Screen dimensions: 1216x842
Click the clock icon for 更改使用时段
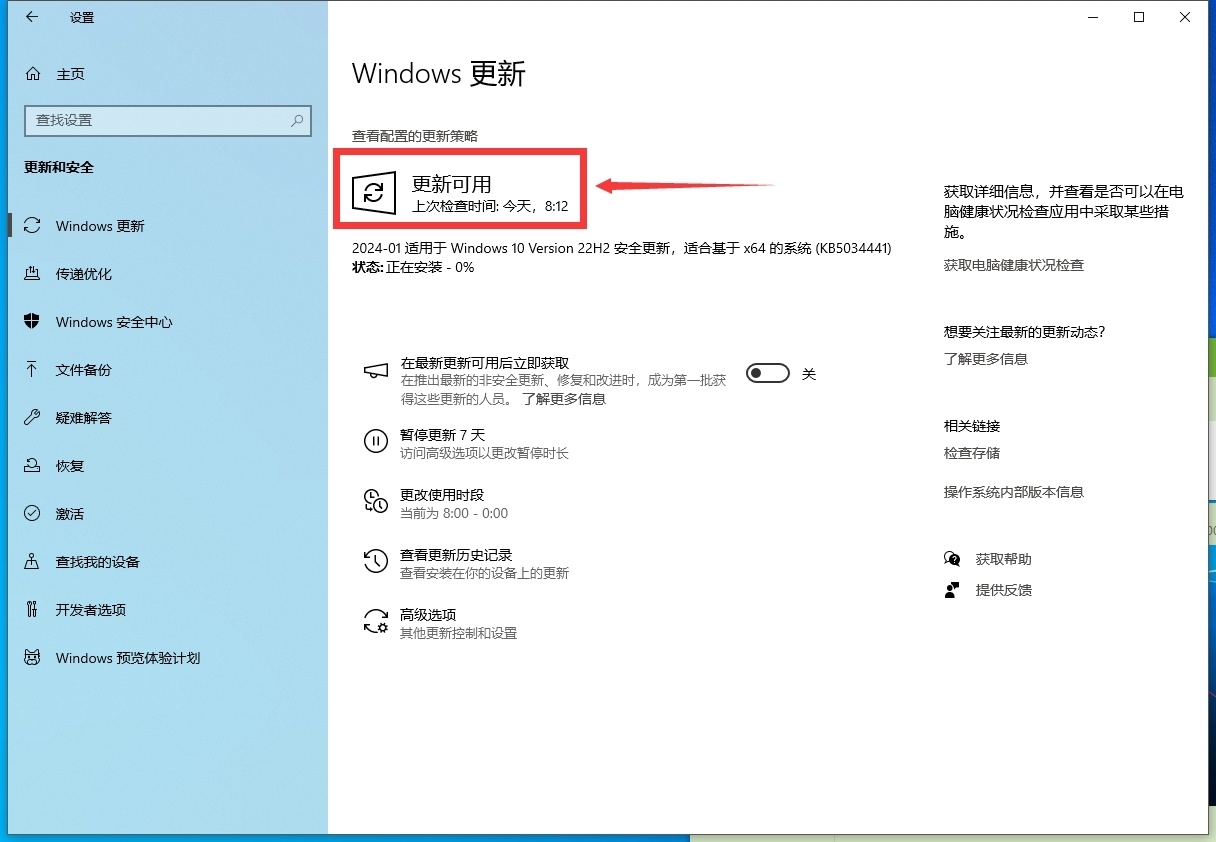pyautogui.click(x=375, y=501)
